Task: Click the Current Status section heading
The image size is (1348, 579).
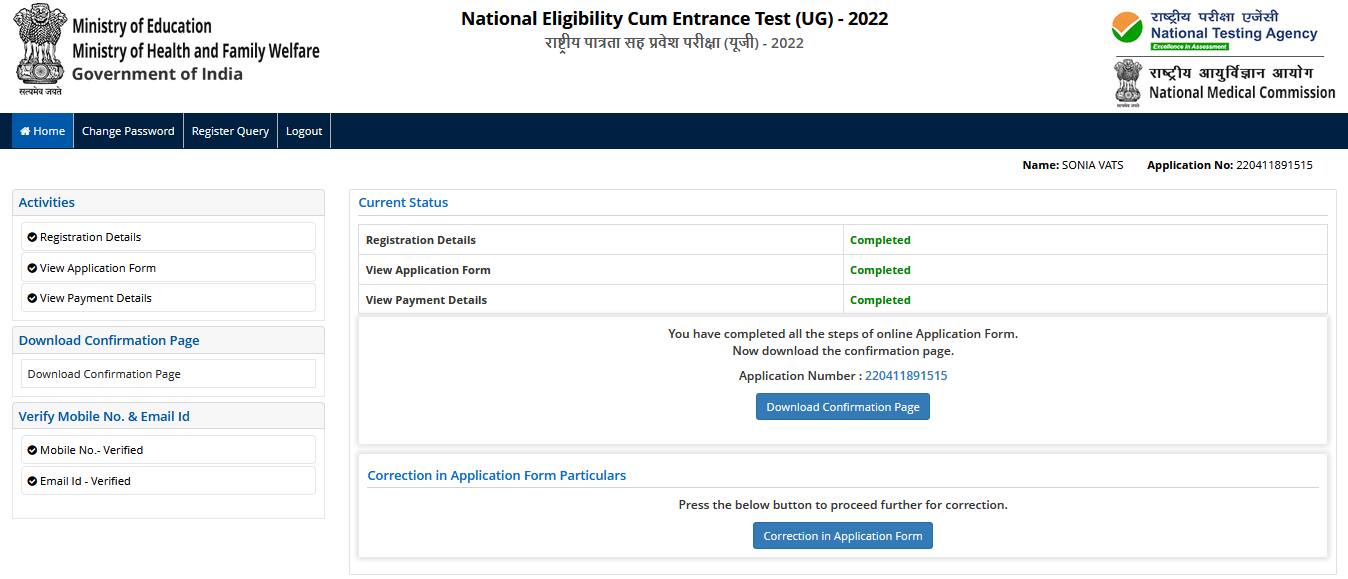Action: (x=403, y=202)
